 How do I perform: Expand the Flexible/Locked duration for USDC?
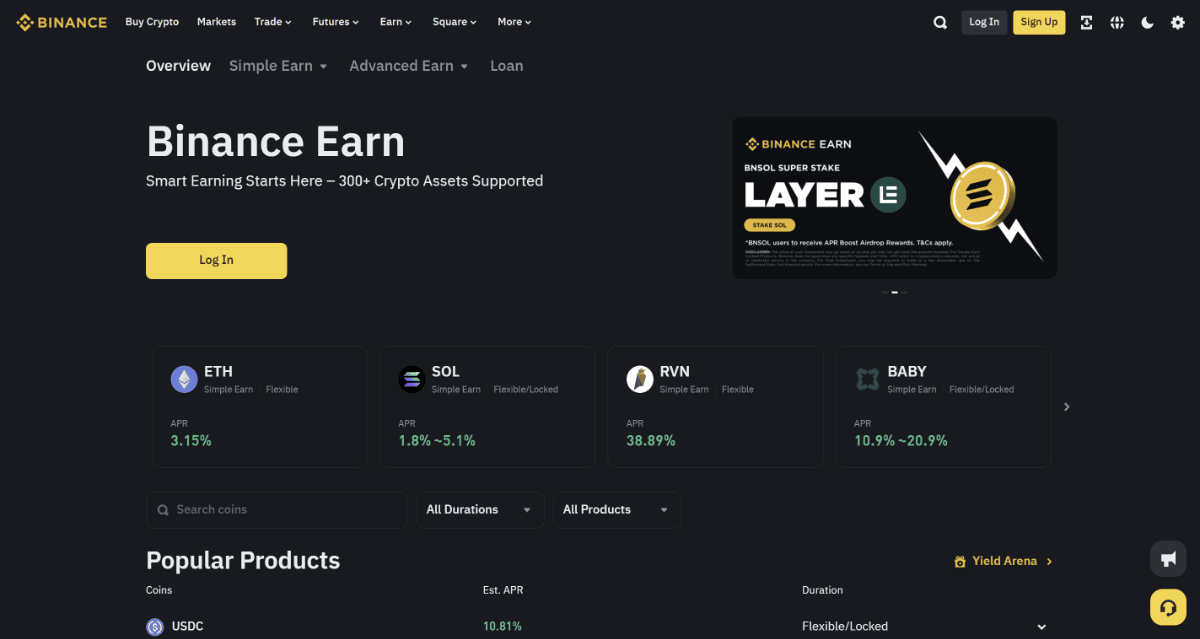[1041, 626]
